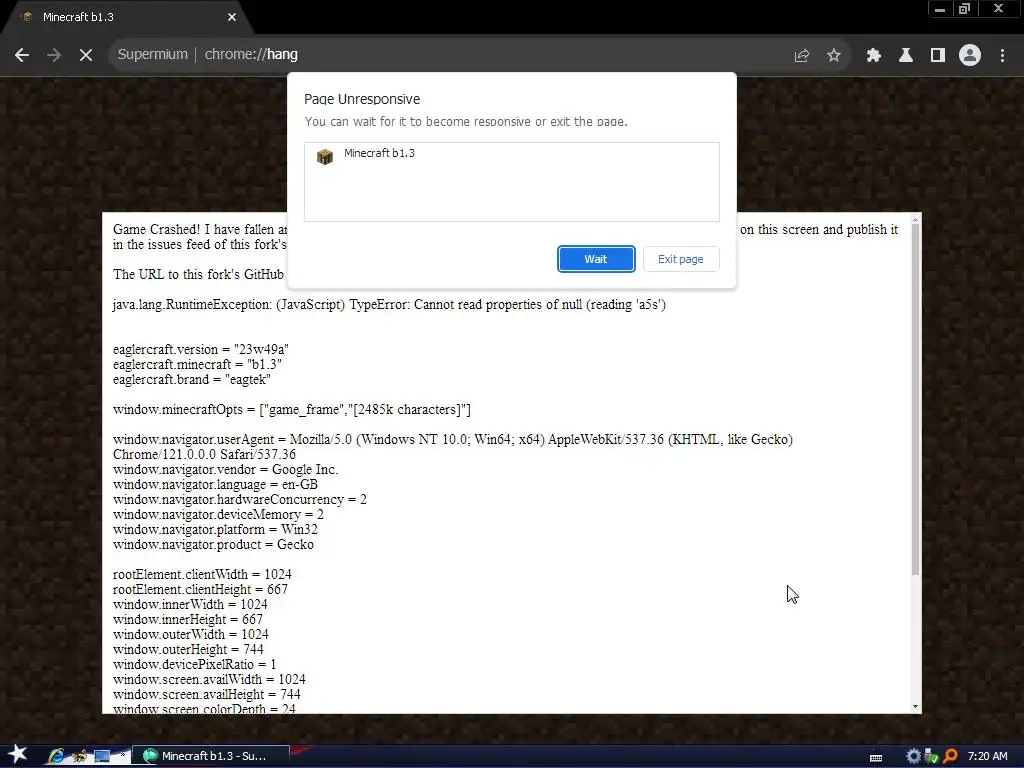The height and width of the screenshot is (768, 1024).
Task: Click the window.outerWidth = 1024 line
Action: [x=191, y=635]
